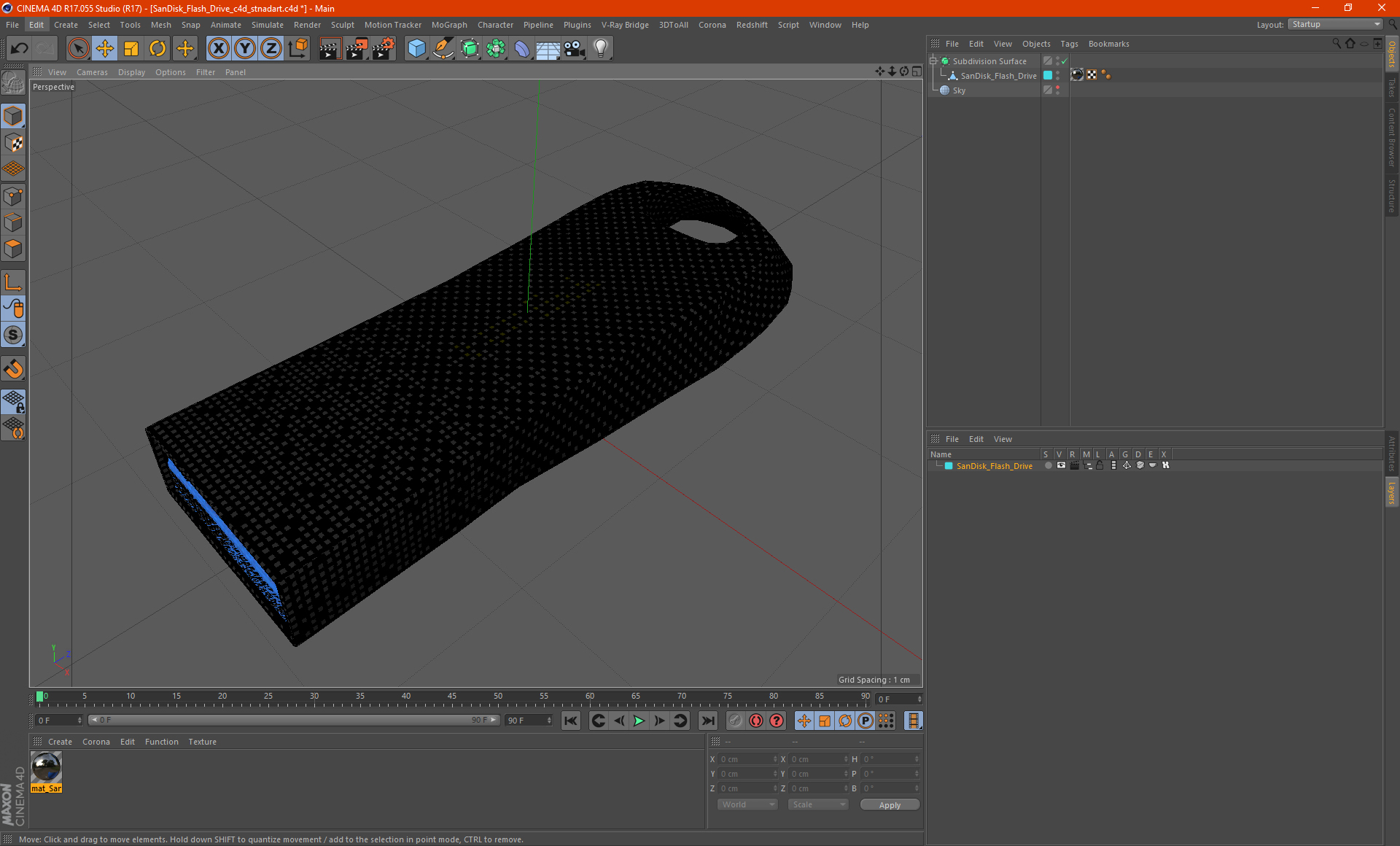Switch to Texture mode checkered cube

[x=13, y=143]
